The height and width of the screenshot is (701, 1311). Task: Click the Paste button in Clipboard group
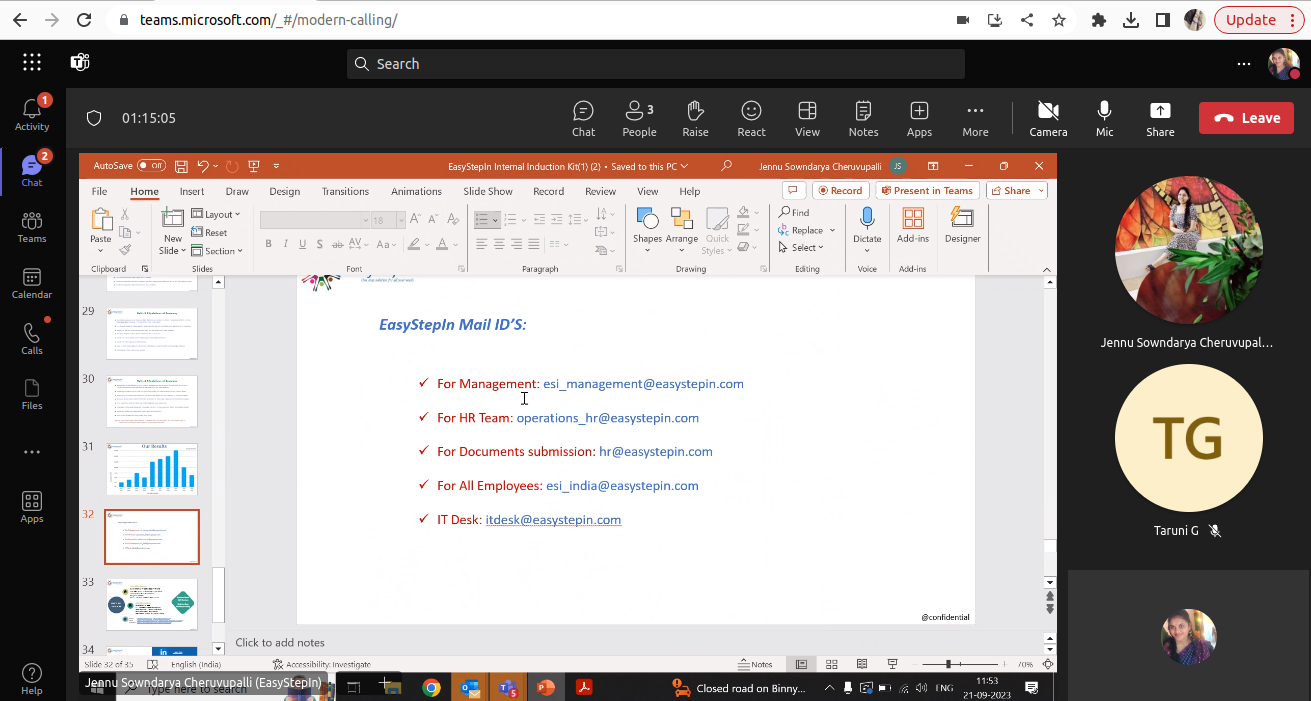click(101, 228)
